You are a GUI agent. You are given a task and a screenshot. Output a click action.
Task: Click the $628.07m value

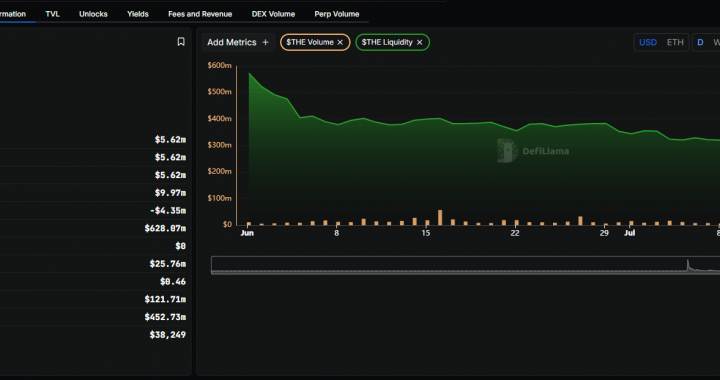[165, 228]
